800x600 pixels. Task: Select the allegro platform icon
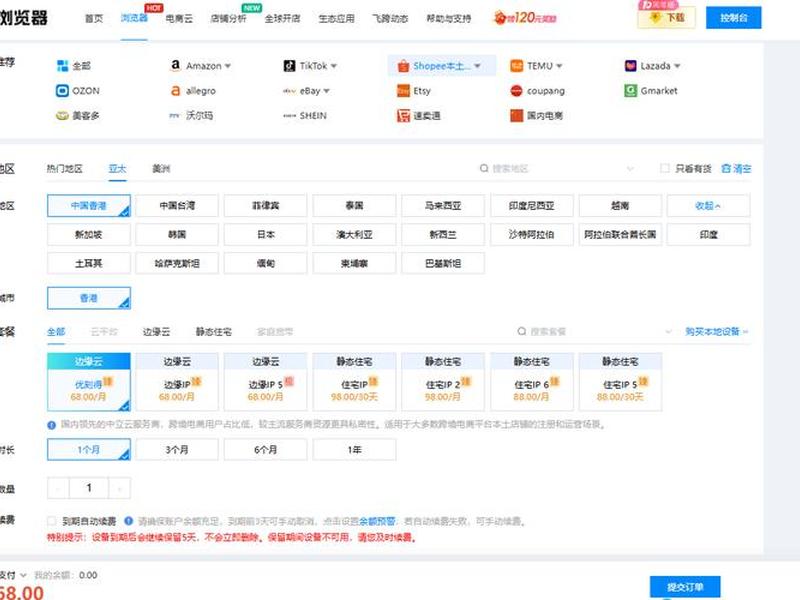[x=176, y=91]
